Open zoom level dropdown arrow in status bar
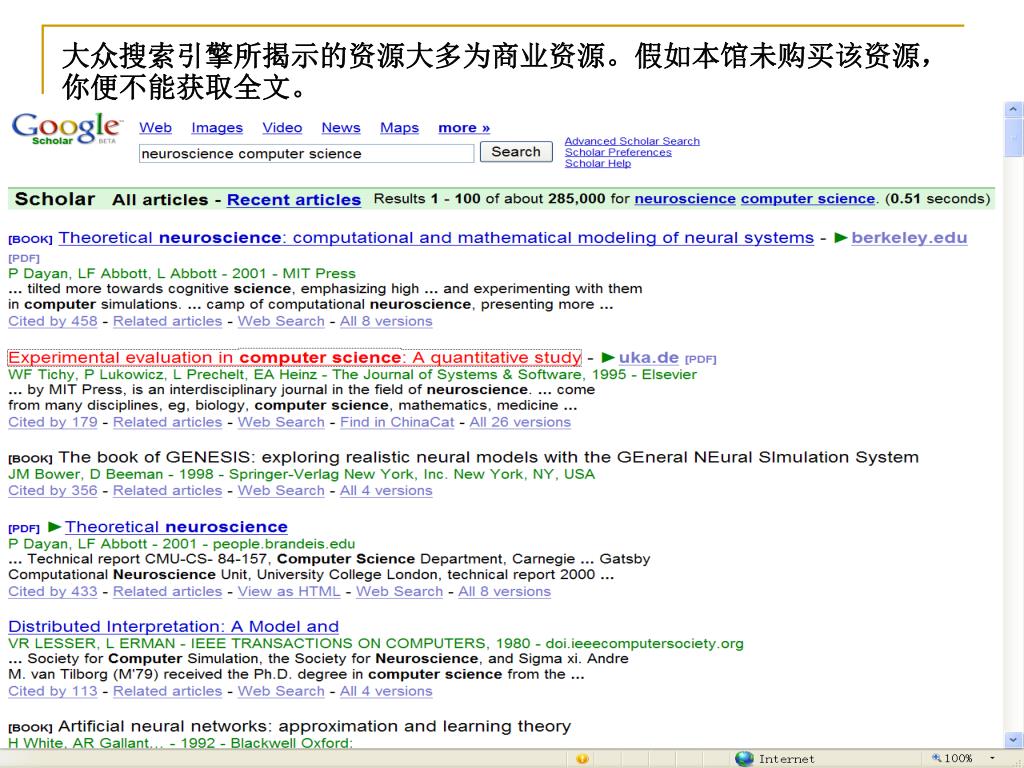The width and height of the screenshot is (1024, 768). [992, 758]
